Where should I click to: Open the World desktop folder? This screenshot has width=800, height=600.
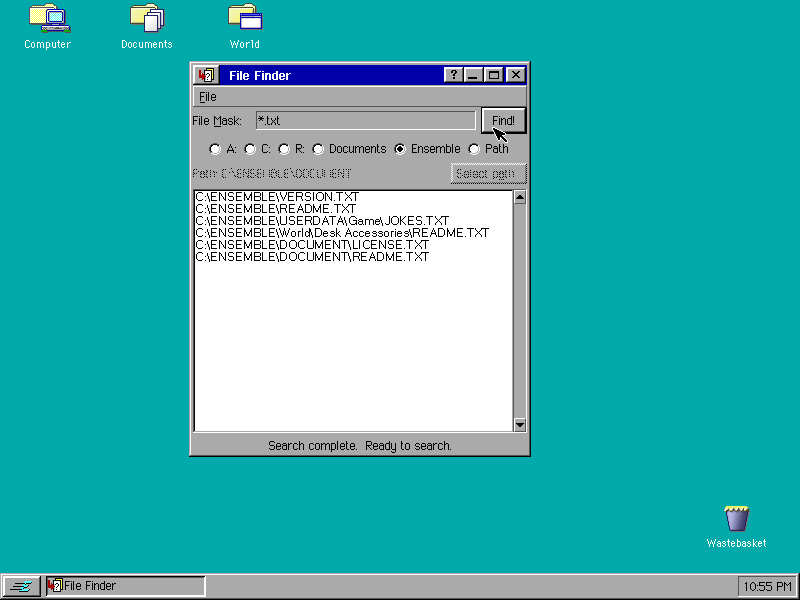point(245,27)
